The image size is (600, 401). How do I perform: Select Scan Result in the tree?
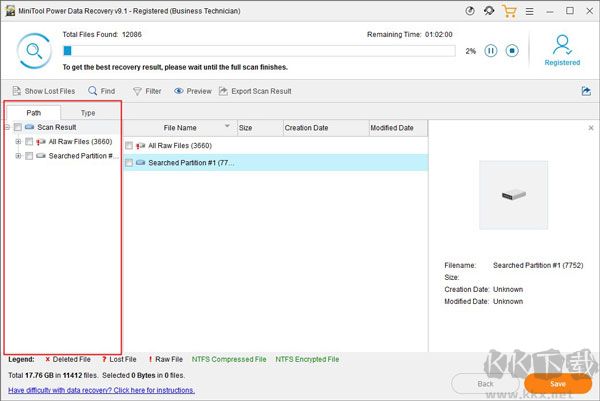point(57,127)
